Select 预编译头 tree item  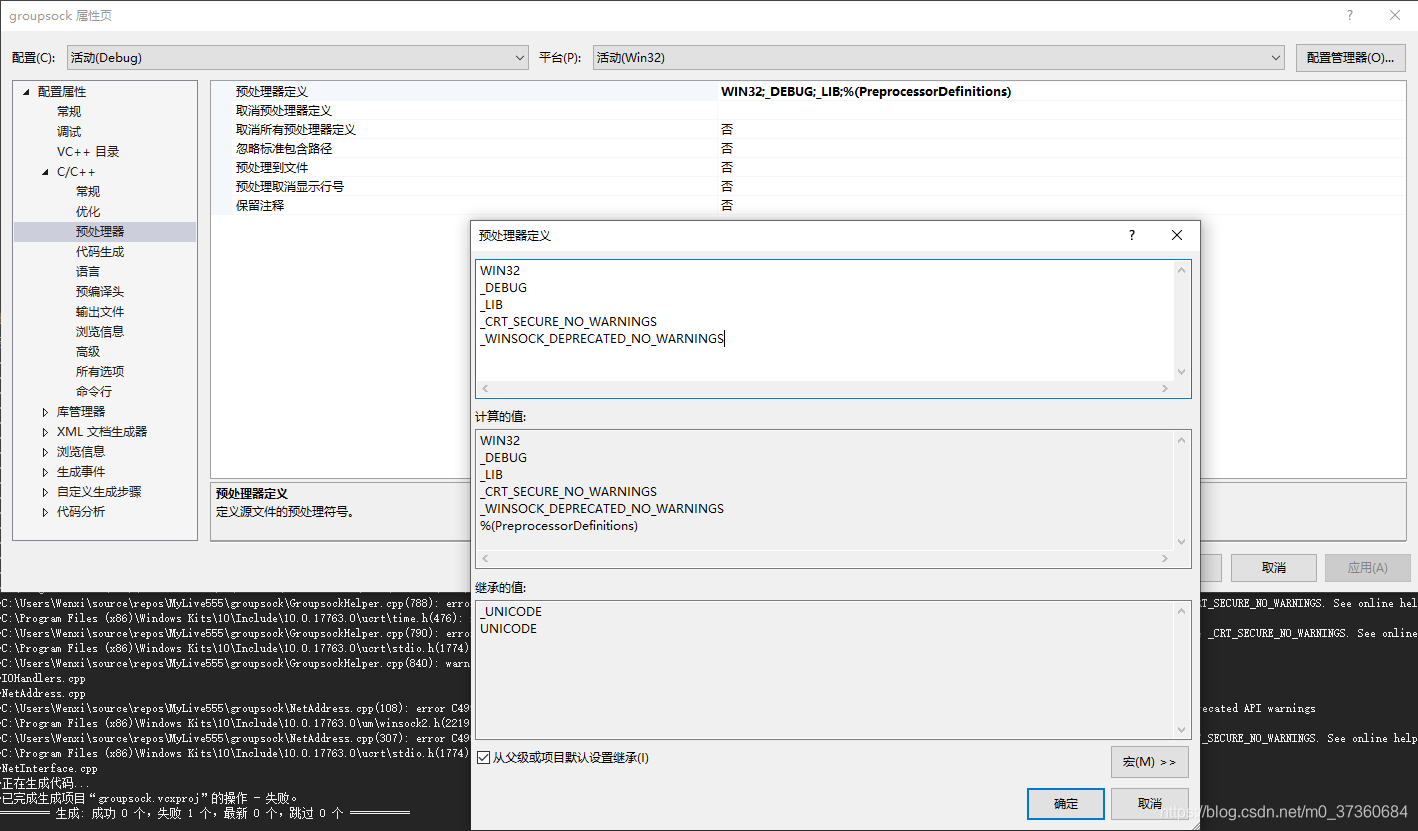[x=100, y=292]
